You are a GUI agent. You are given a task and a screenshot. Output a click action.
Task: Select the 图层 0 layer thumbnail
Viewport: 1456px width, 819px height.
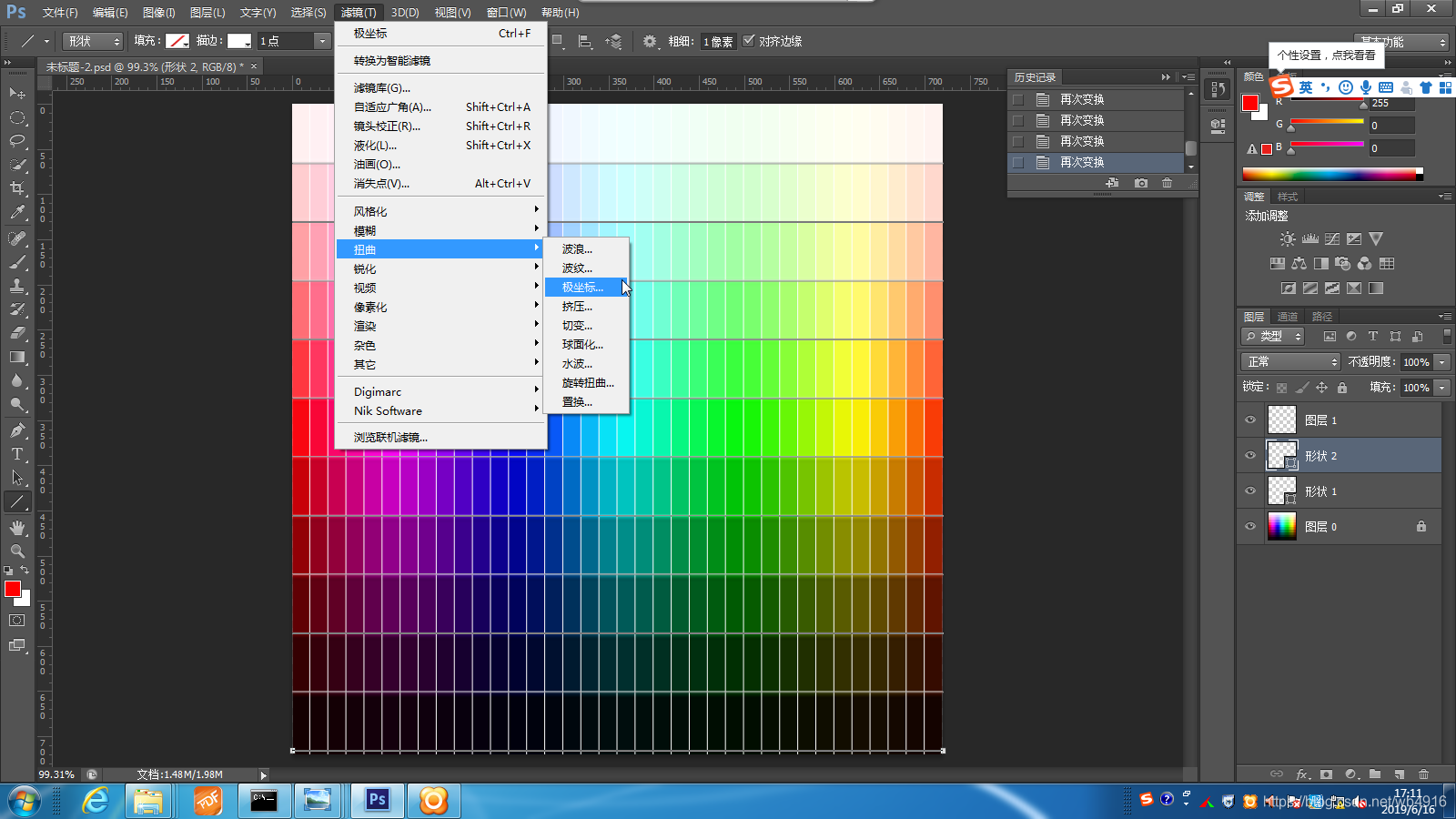[1282, 527]
